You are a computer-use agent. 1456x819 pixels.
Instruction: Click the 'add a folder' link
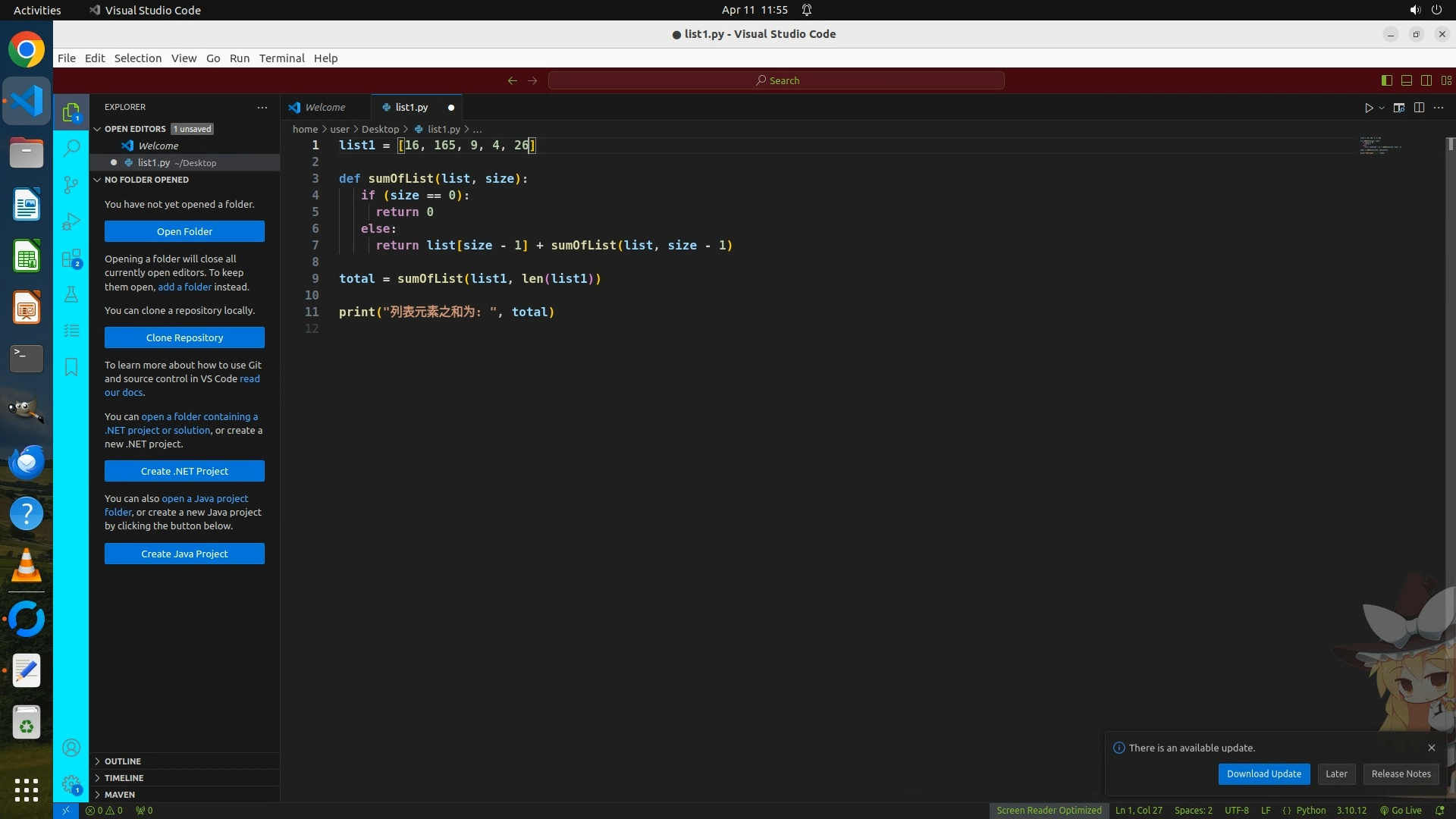(184, 287)
